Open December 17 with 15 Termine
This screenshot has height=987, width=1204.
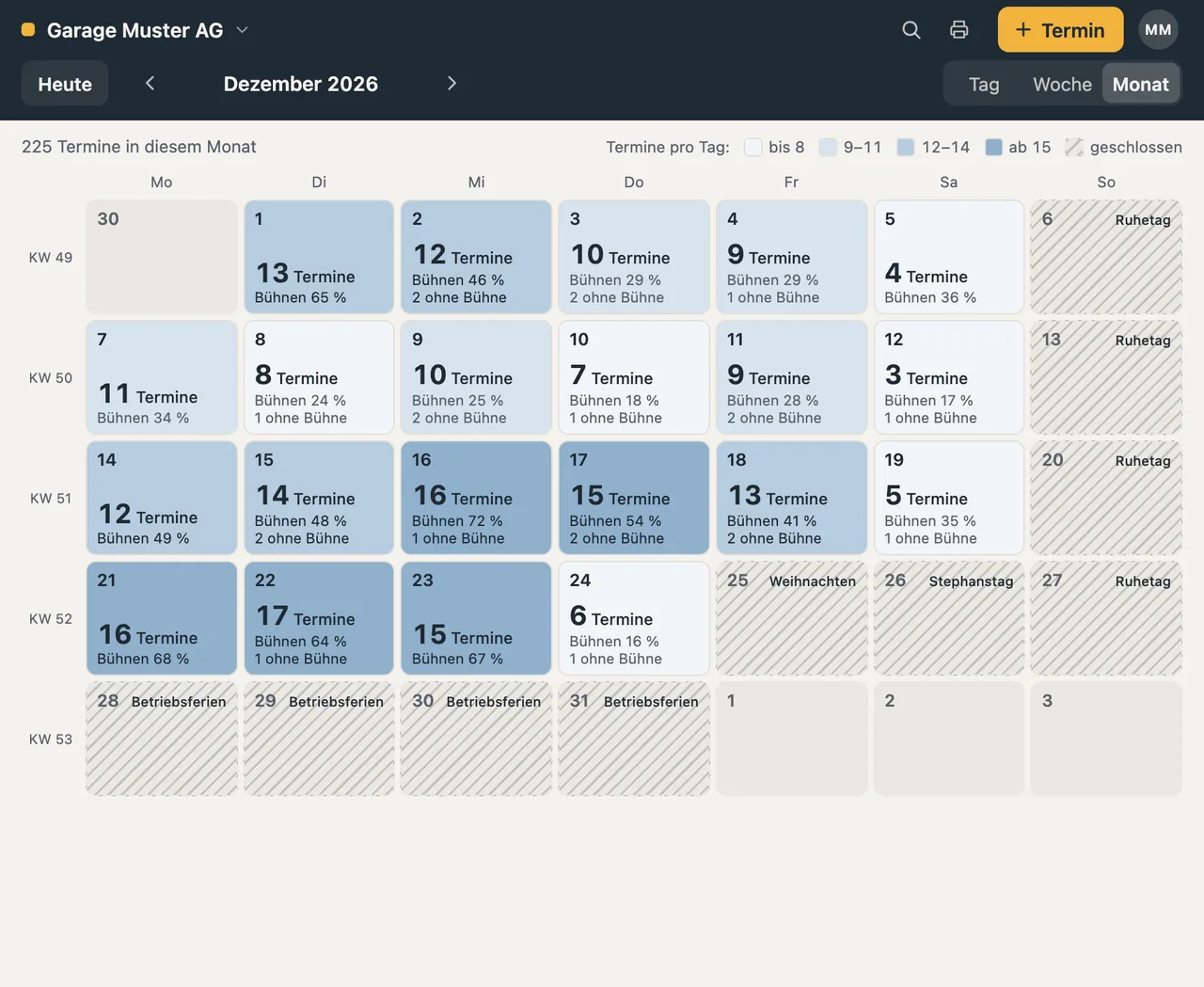point(634,498)
